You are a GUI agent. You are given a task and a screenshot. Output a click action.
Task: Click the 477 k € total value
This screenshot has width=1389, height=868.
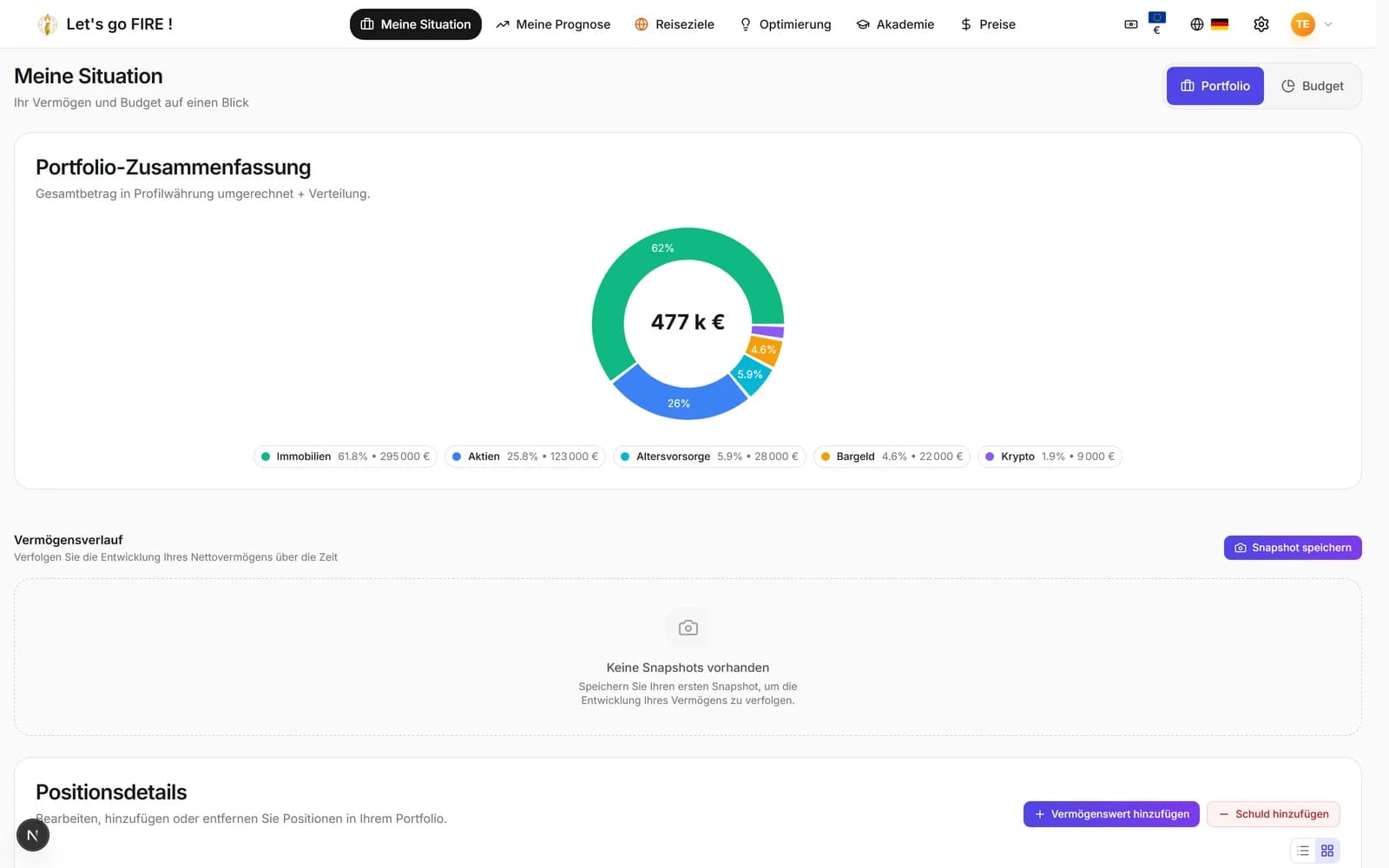coord(688,322)
